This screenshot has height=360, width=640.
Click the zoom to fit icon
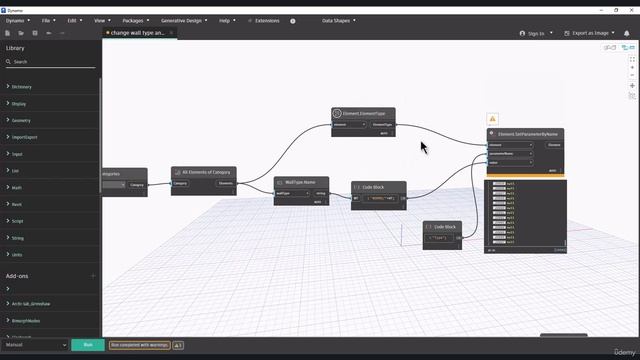632,60
